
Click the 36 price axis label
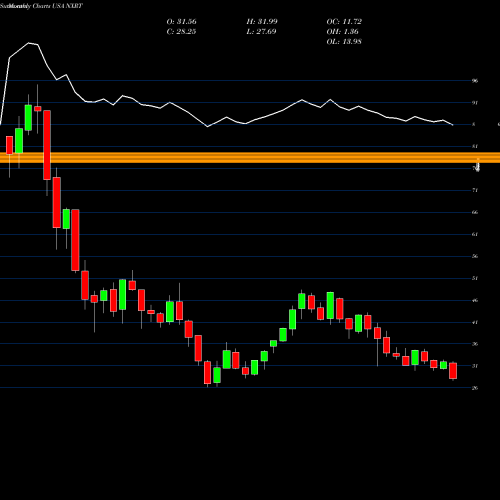[475, 344]
